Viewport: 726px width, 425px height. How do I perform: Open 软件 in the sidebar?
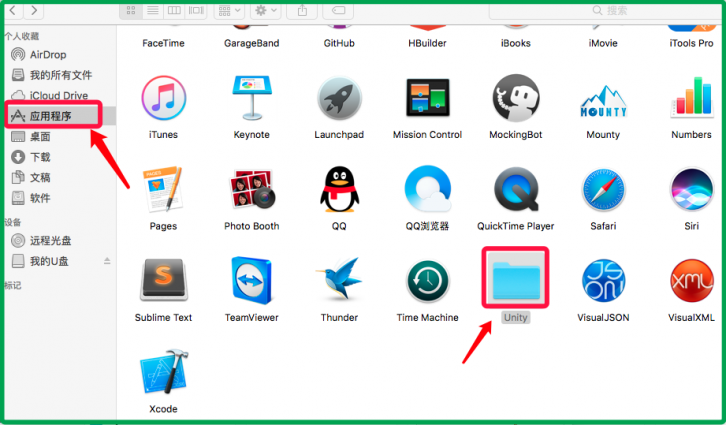coord(40,198)
